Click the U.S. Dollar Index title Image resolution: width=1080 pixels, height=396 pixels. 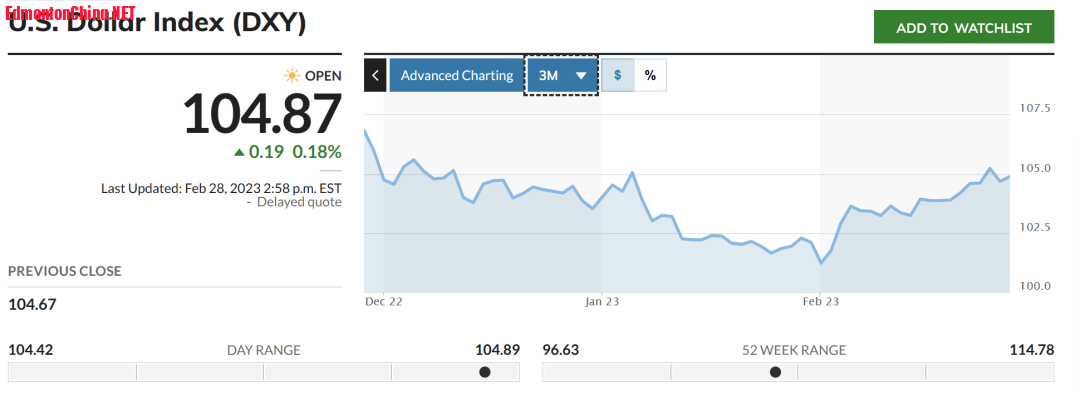157,23
